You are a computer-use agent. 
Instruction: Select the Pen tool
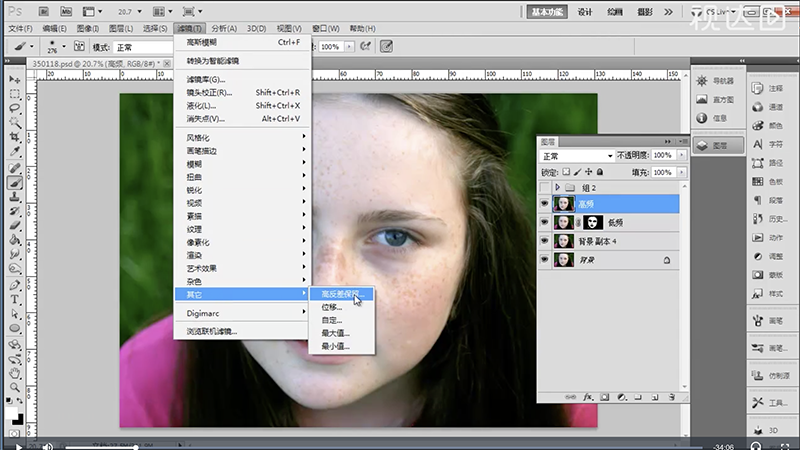pos(15,285)
